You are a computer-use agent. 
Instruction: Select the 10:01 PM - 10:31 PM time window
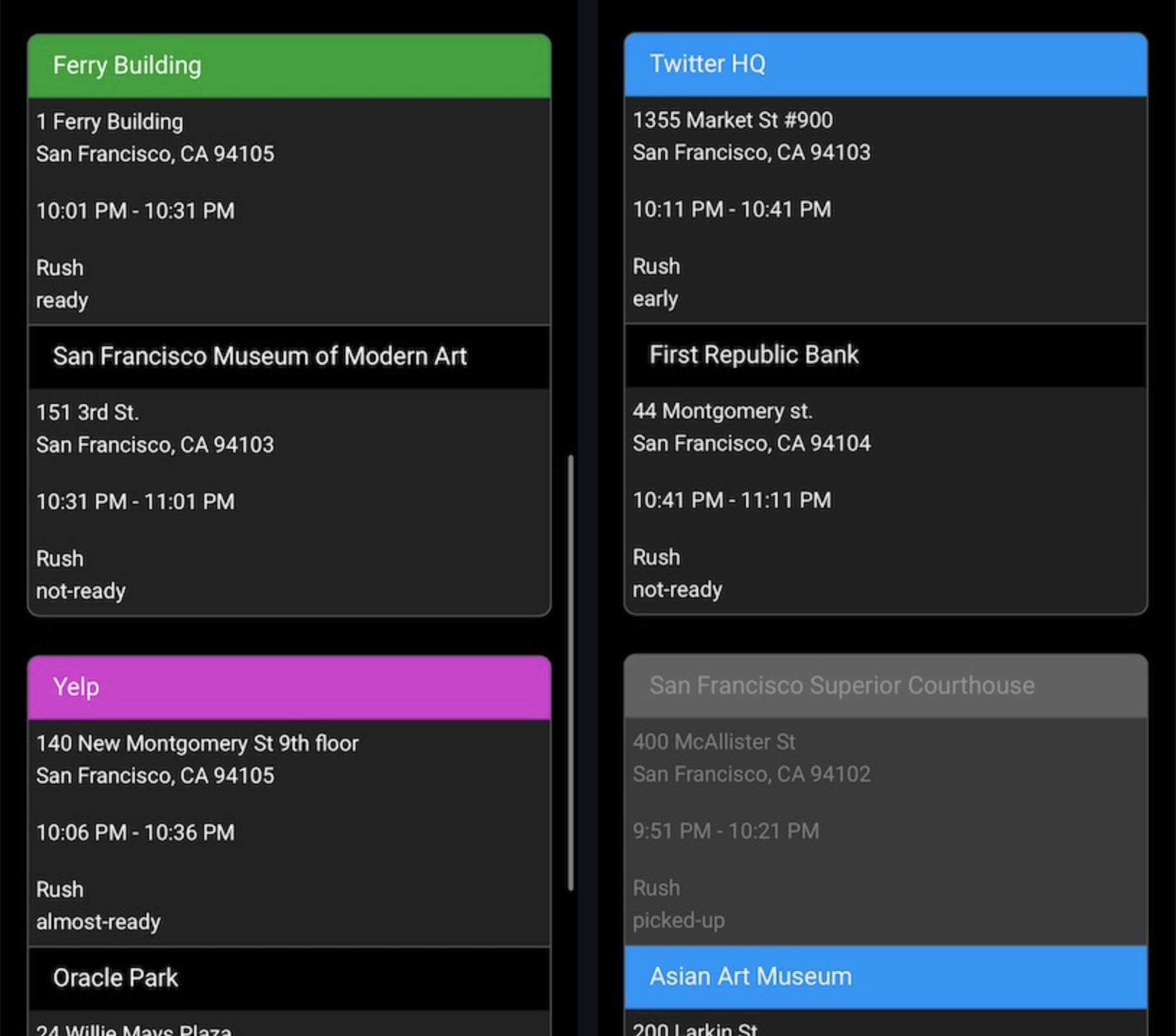point(136,211)
